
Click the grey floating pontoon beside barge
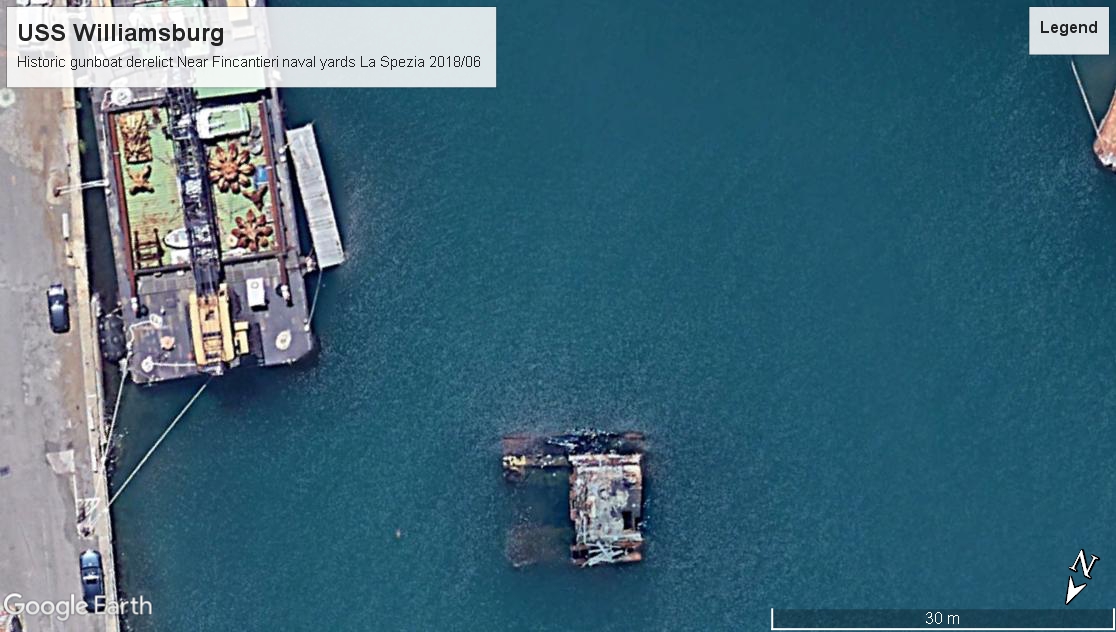[x=315, y=194]
